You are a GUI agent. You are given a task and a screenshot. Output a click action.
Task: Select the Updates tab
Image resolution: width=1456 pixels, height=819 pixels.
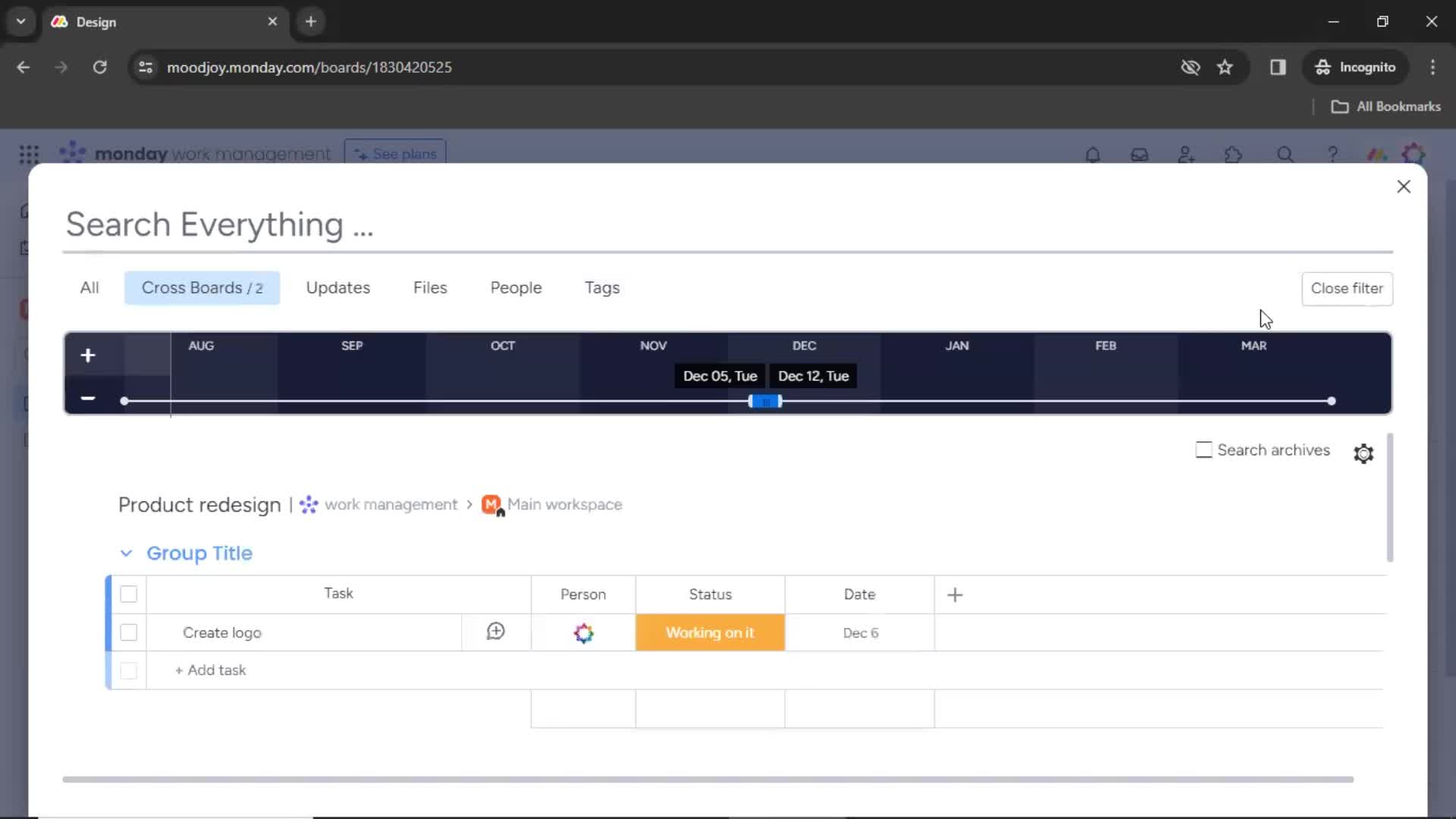point(338,287)
